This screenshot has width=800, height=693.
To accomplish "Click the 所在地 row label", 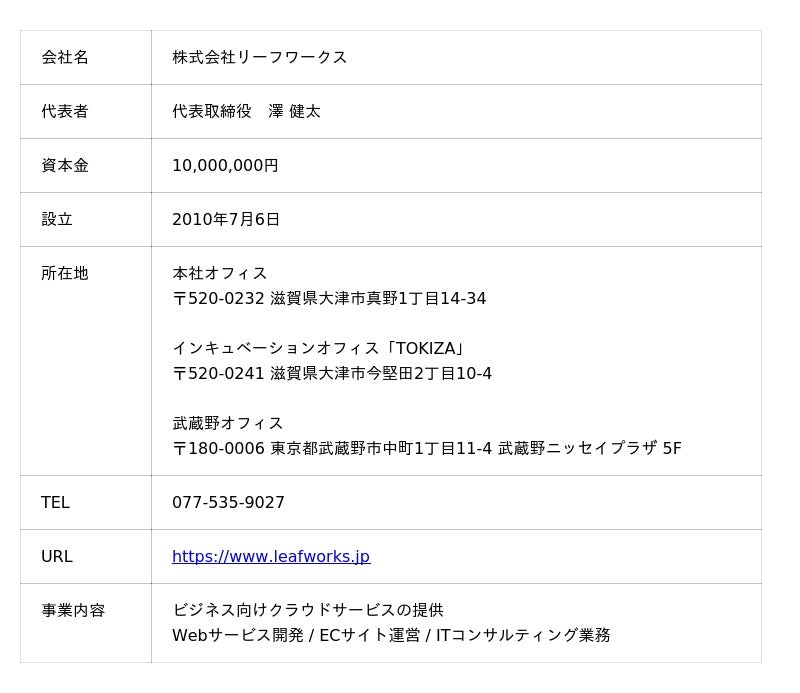I will tap(65, 274).
